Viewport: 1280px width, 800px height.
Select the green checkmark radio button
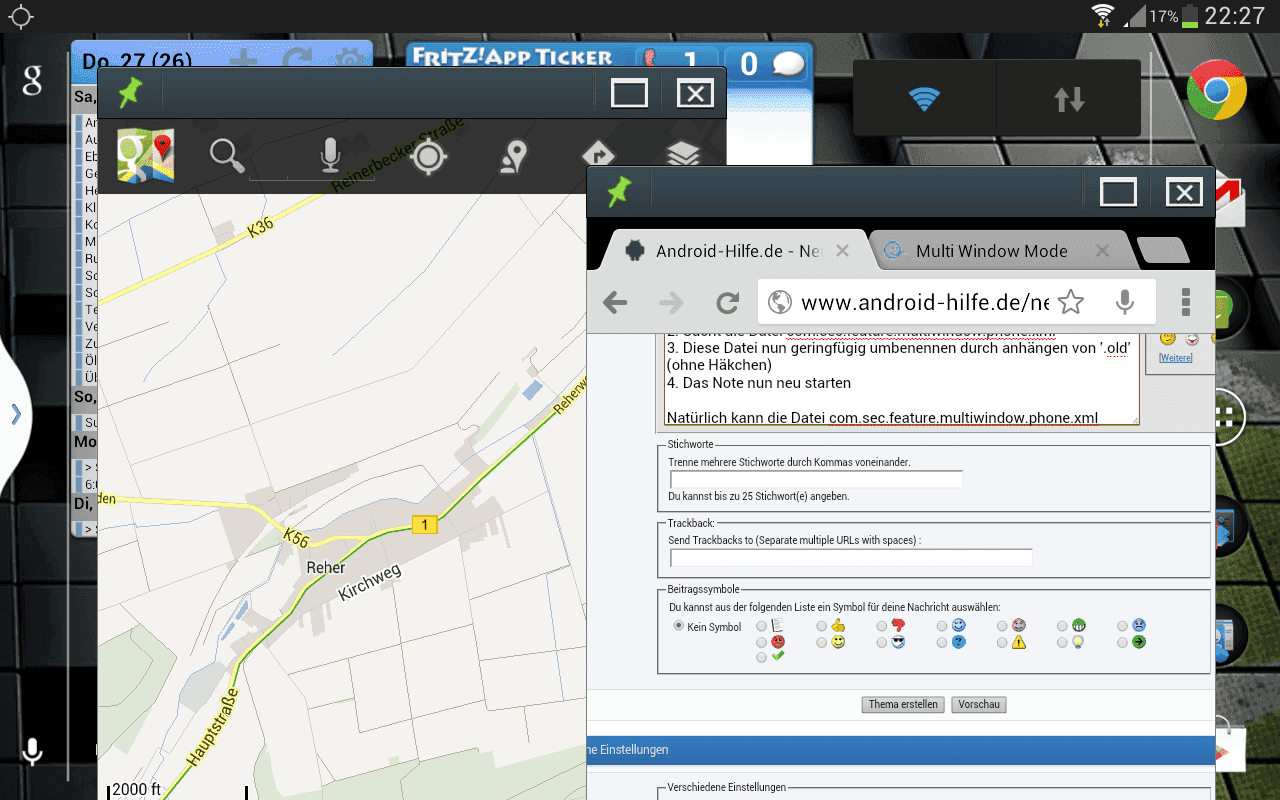pos(762,657)
